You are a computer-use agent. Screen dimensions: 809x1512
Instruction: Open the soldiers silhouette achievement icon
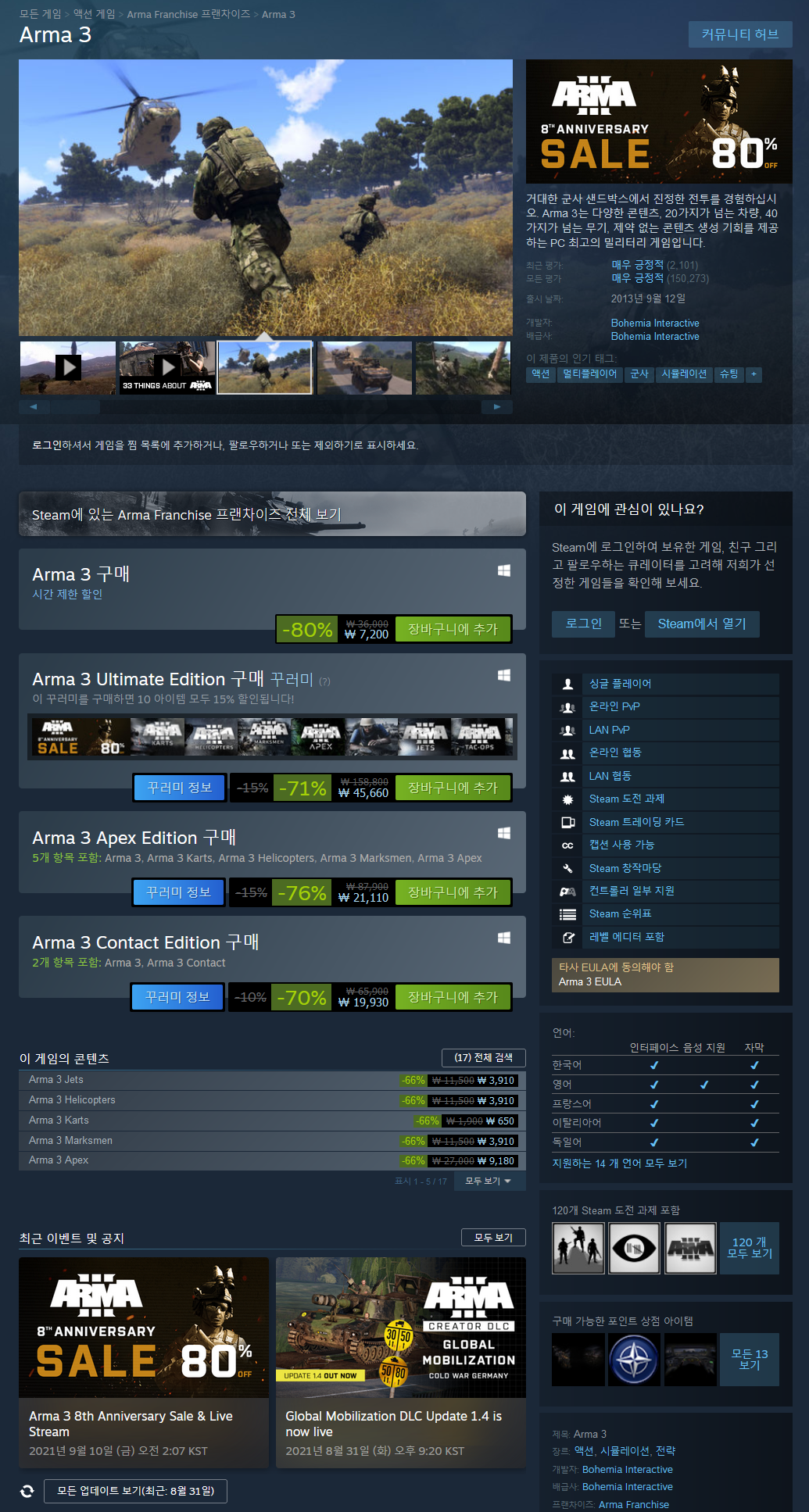pos(578,1249)
